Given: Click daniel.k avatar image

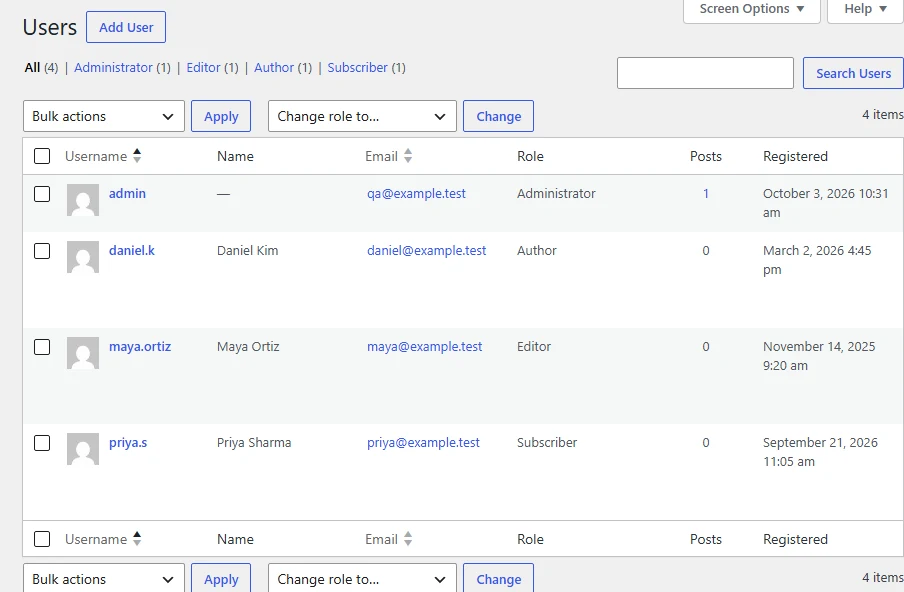Looking at the screenshot, I should 83,257.
